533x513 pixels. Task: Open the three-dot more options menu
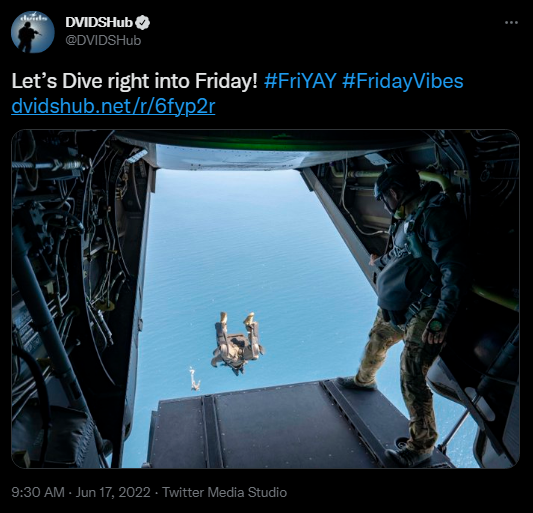pyautogui.click(x=511, y=22)
